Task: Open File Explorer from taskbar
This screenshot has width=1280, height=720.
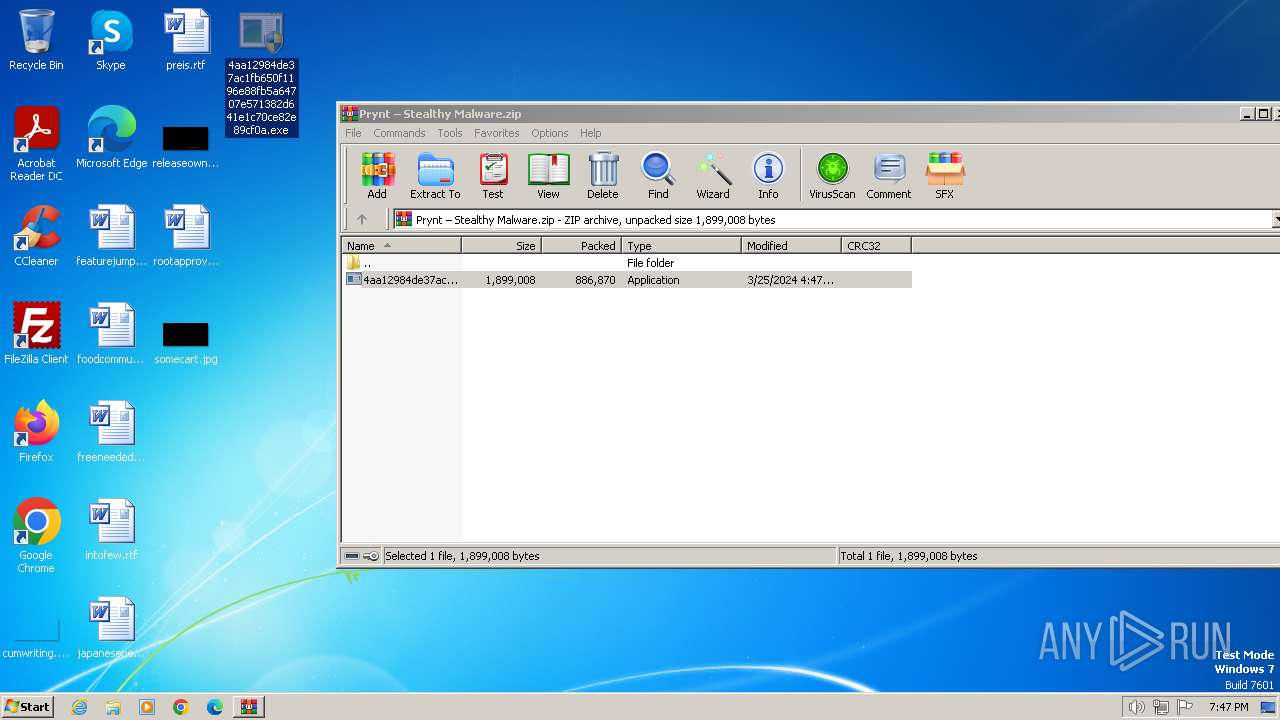Action: click(113, 707)
